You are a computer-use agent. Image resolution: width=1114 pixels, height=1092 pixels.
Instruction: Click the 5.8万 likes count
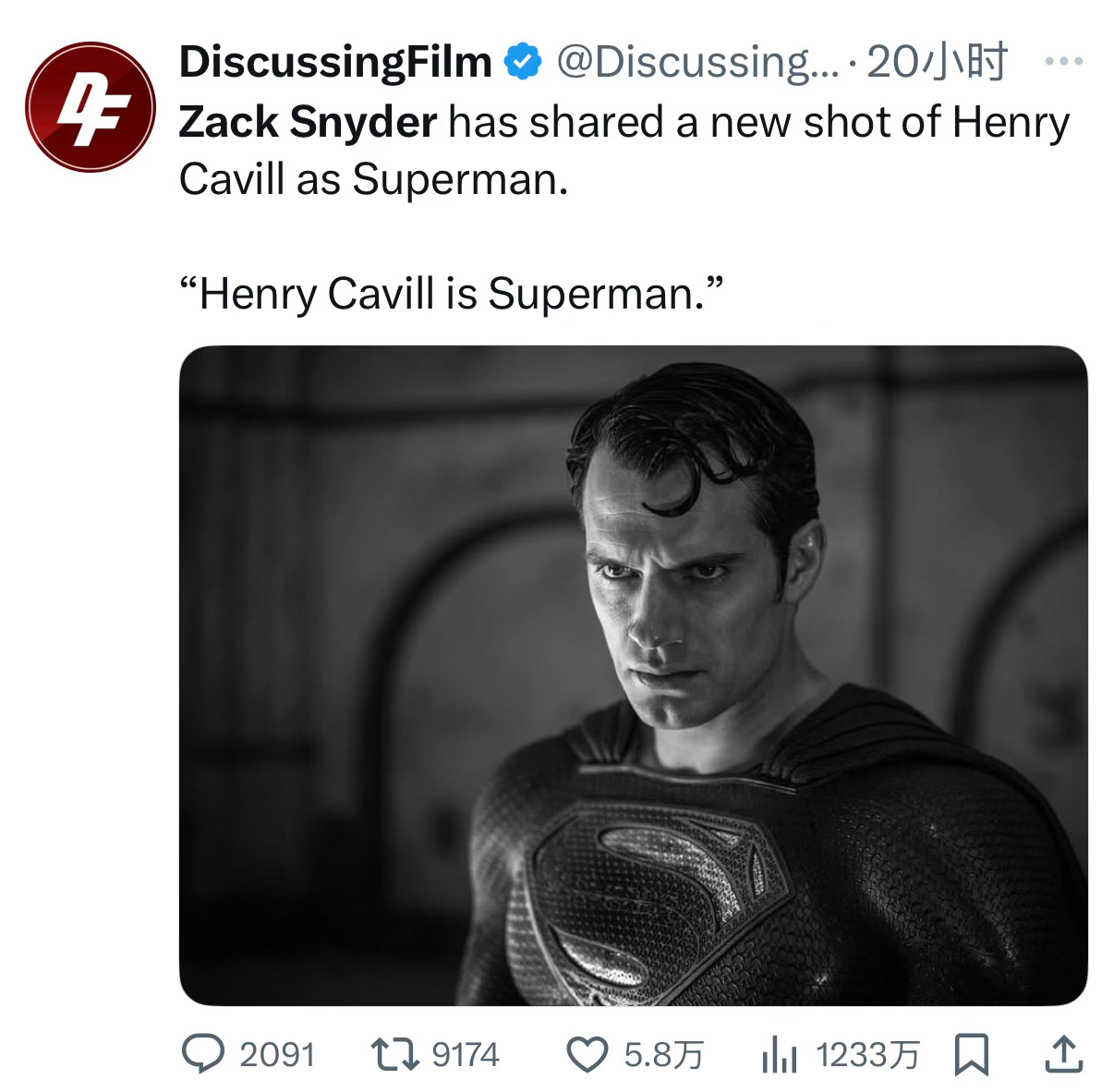663,1054
